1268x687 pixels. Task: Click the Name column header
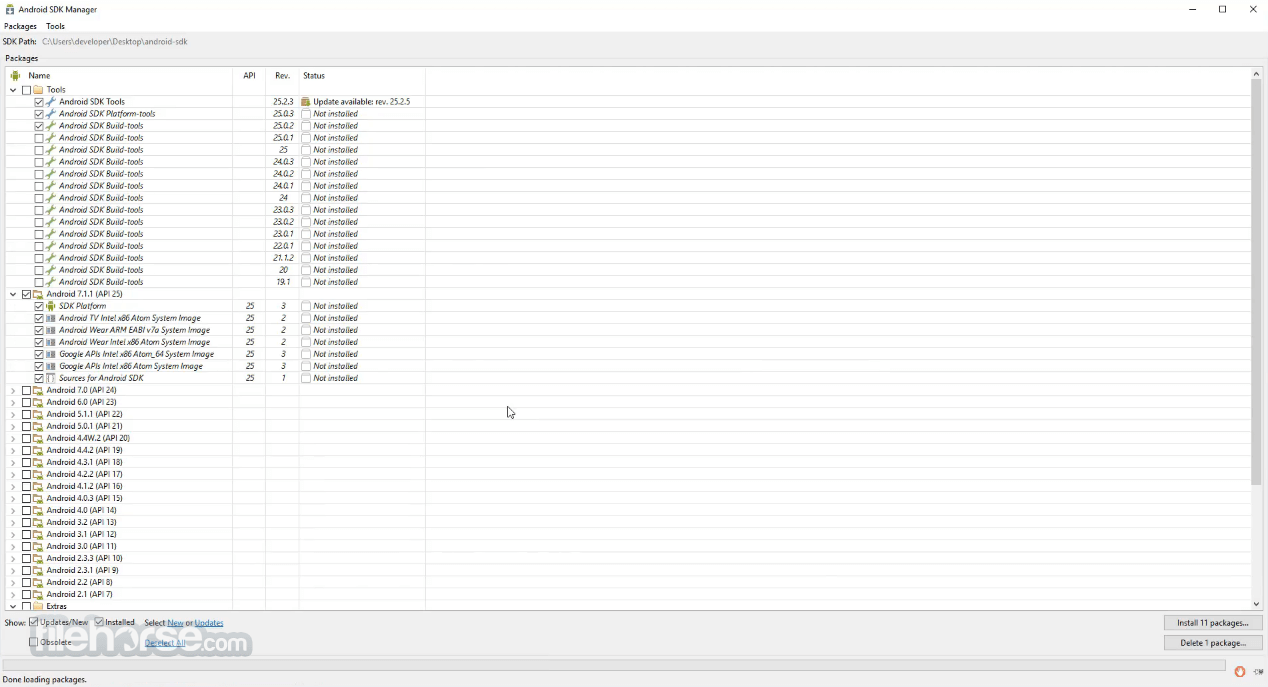(x=119, y=76)
